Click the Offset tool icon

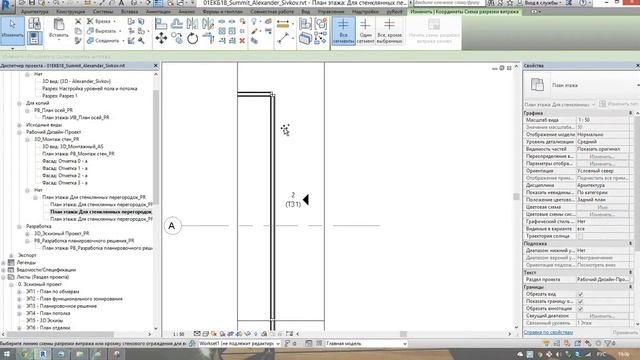click(x=177, y=24)
